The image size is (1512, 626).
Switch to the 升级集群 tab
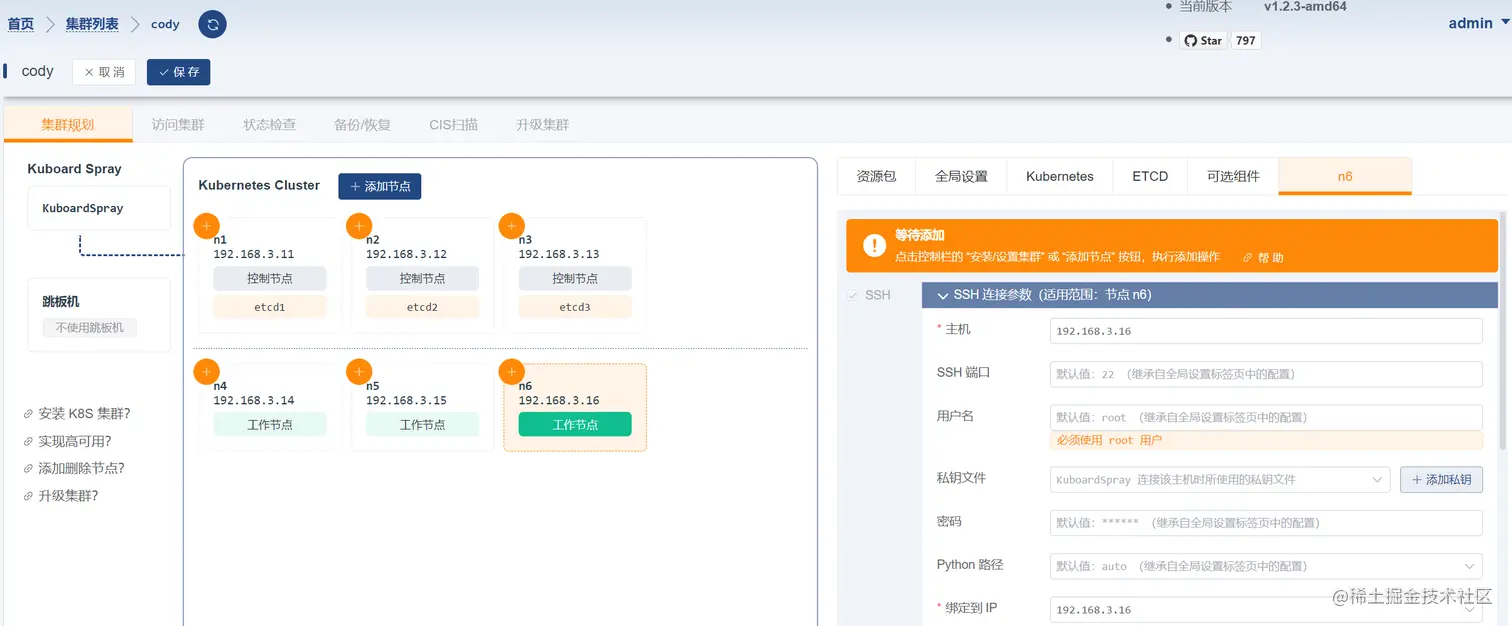pyautogui.click(x=543, y=125)
